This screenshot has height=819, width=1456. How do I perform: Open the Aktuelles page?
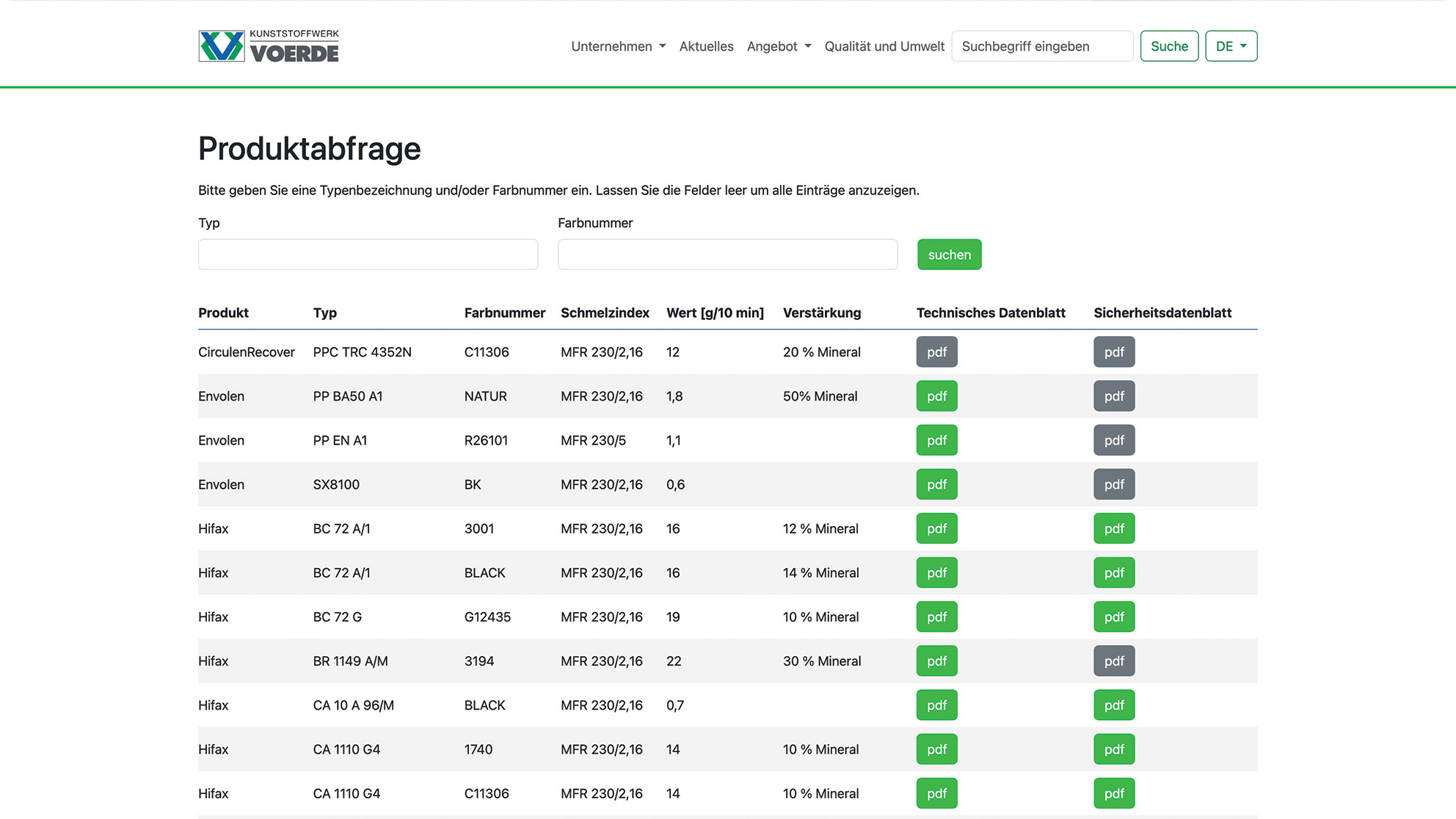pos(706,46)
